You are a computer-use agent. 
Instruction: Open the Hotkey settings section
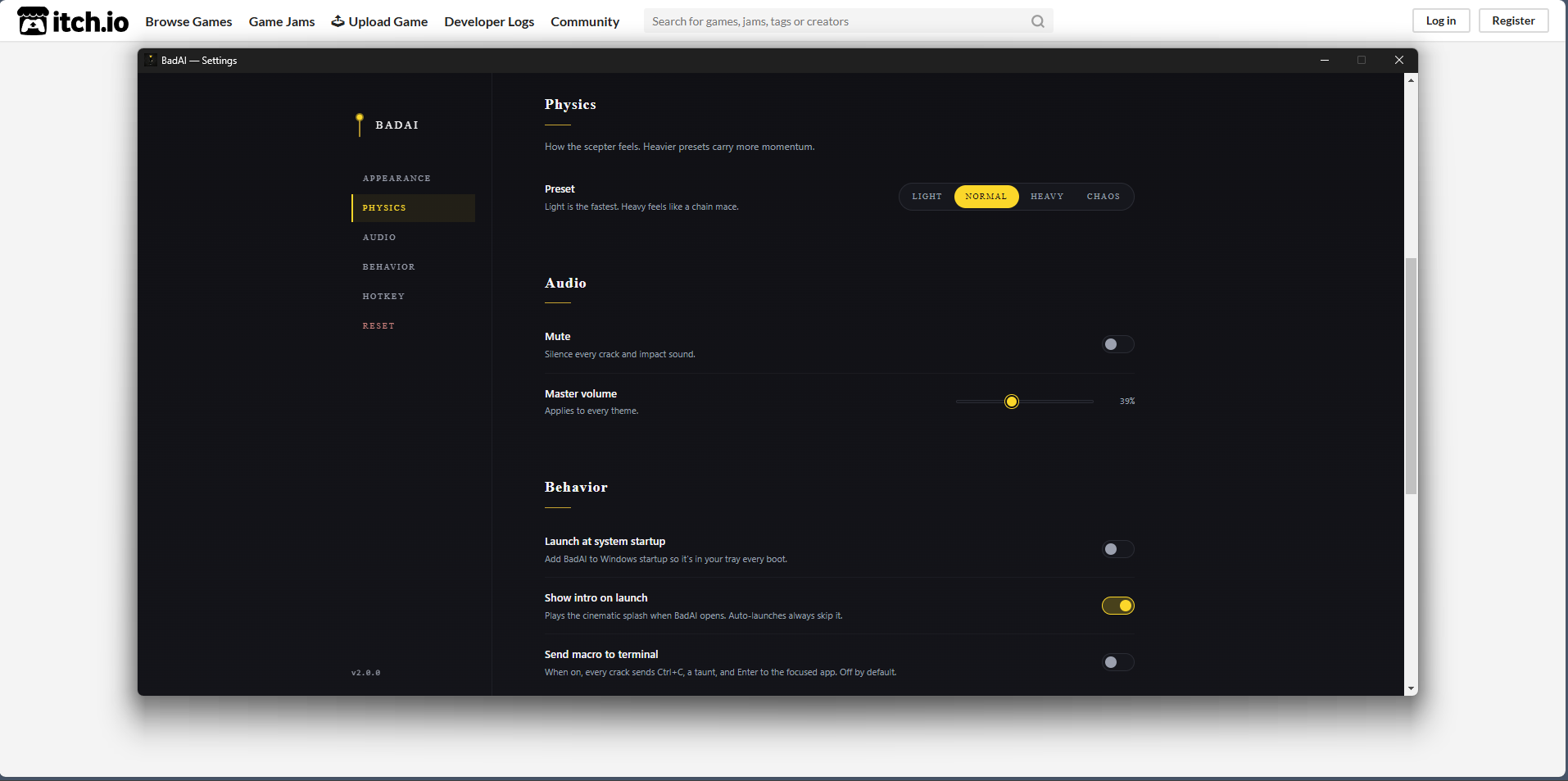click(x=413, y=297)
